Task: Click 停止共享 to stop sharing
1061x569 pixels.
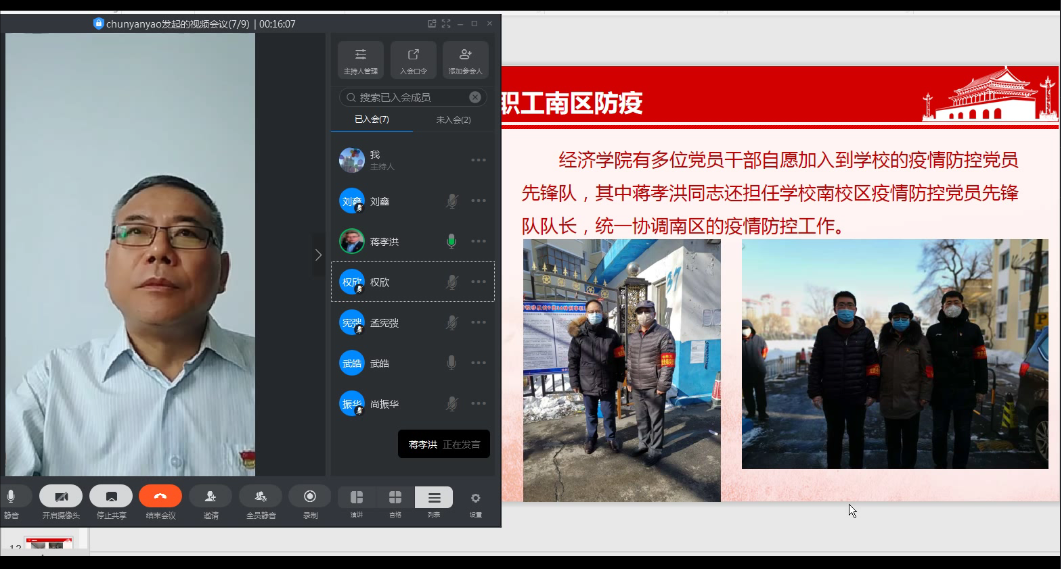Action: (111, 497)
